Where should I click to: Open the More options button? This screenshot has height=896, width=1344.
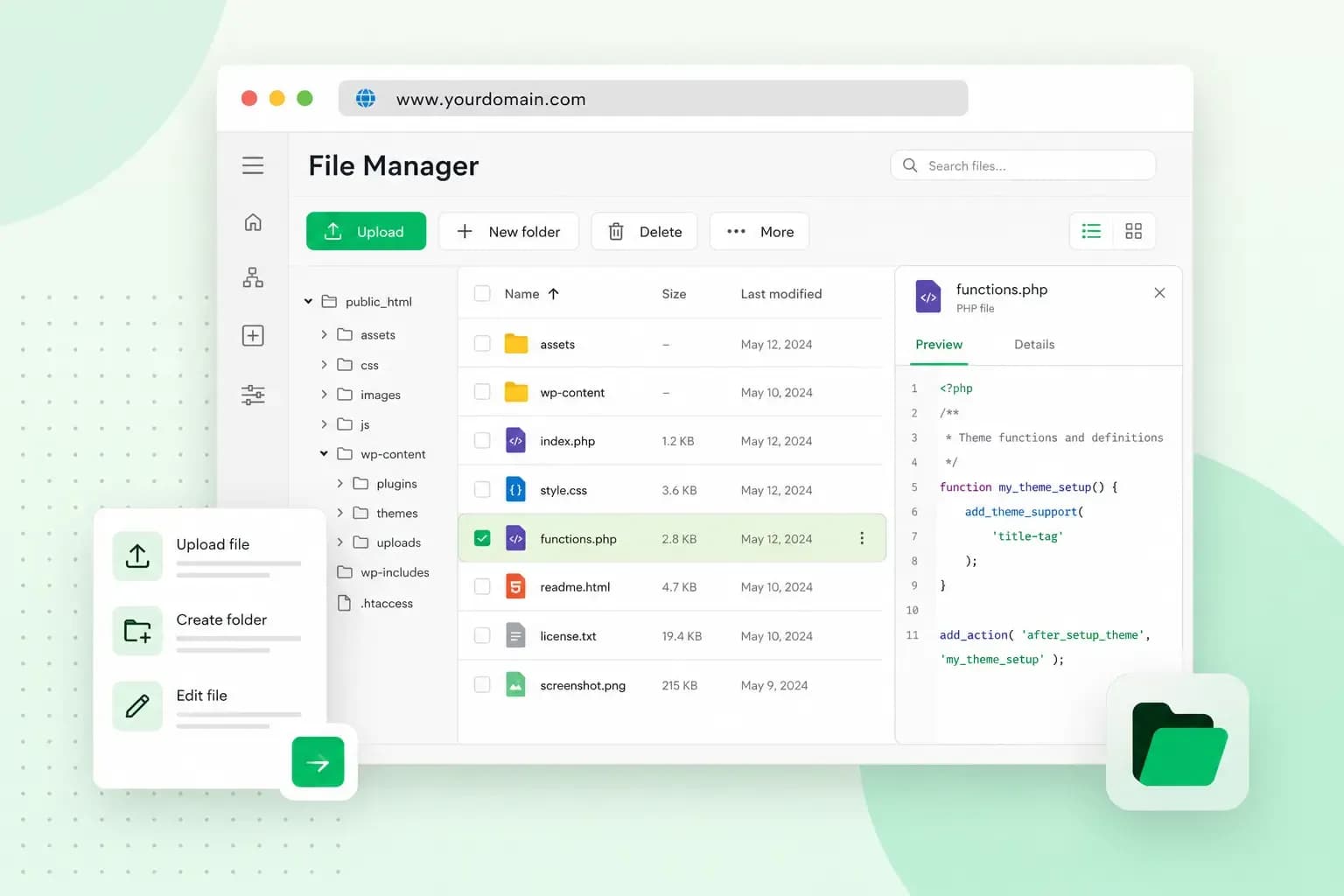[759, 231]
